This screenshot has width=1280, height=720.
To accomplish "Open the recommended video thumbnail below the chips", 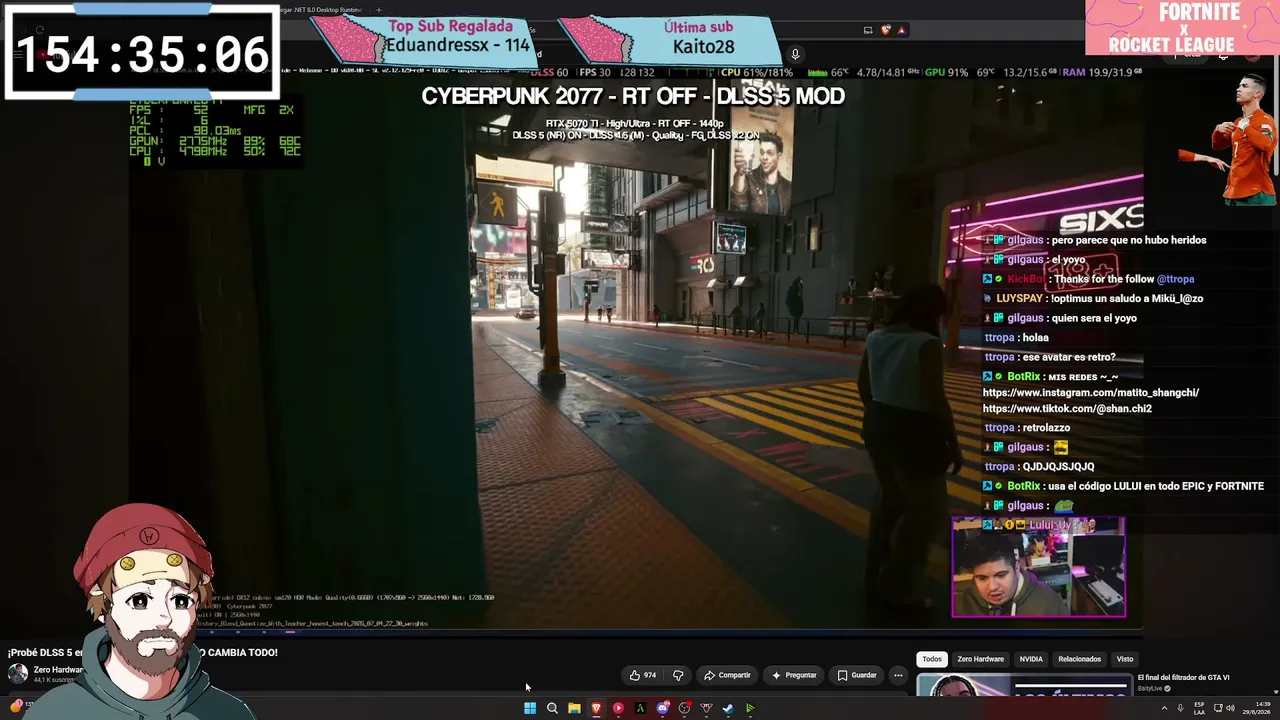I will (1024, 685).
